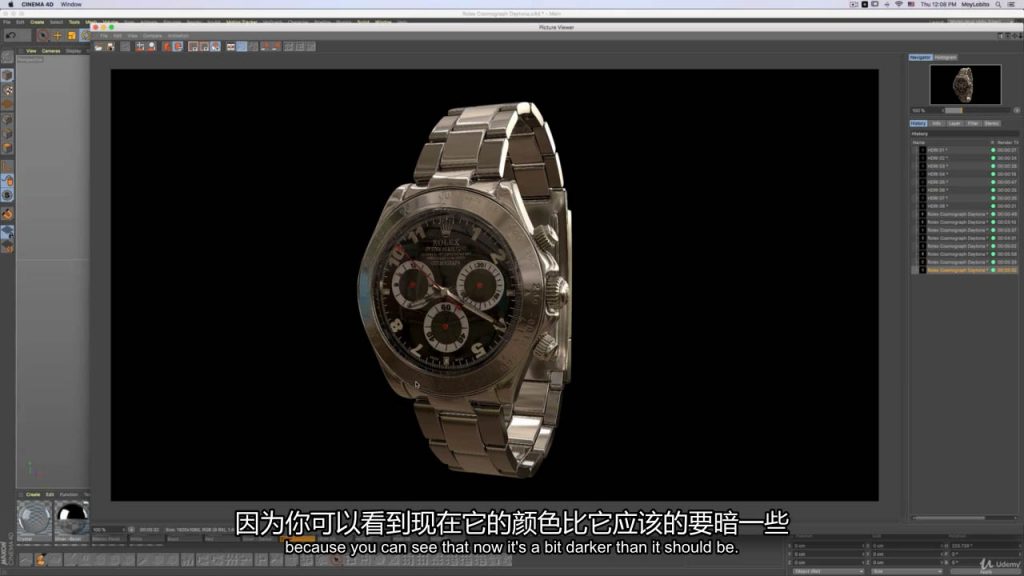Open the macOS Window menu
This screenshot has height=576, width=1024.
(x=71, y=4)
